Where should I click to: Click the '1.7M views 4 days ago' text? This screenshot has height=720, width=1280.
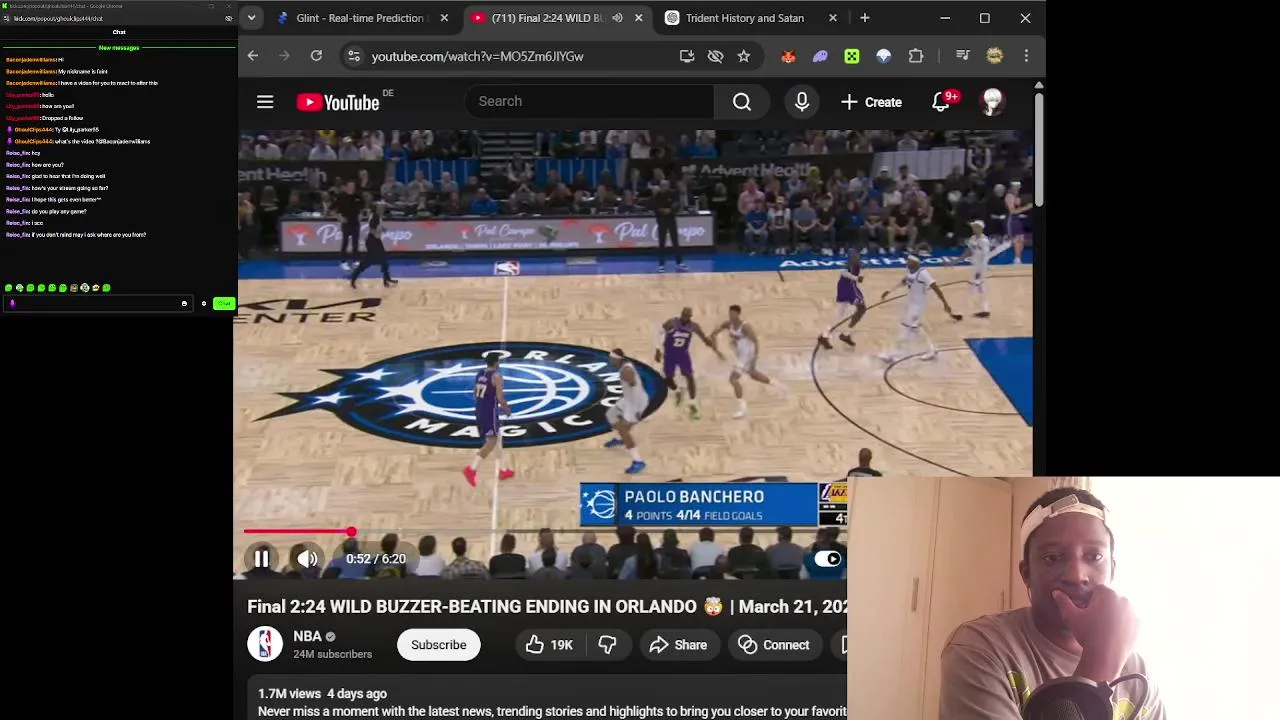(322, 693)
